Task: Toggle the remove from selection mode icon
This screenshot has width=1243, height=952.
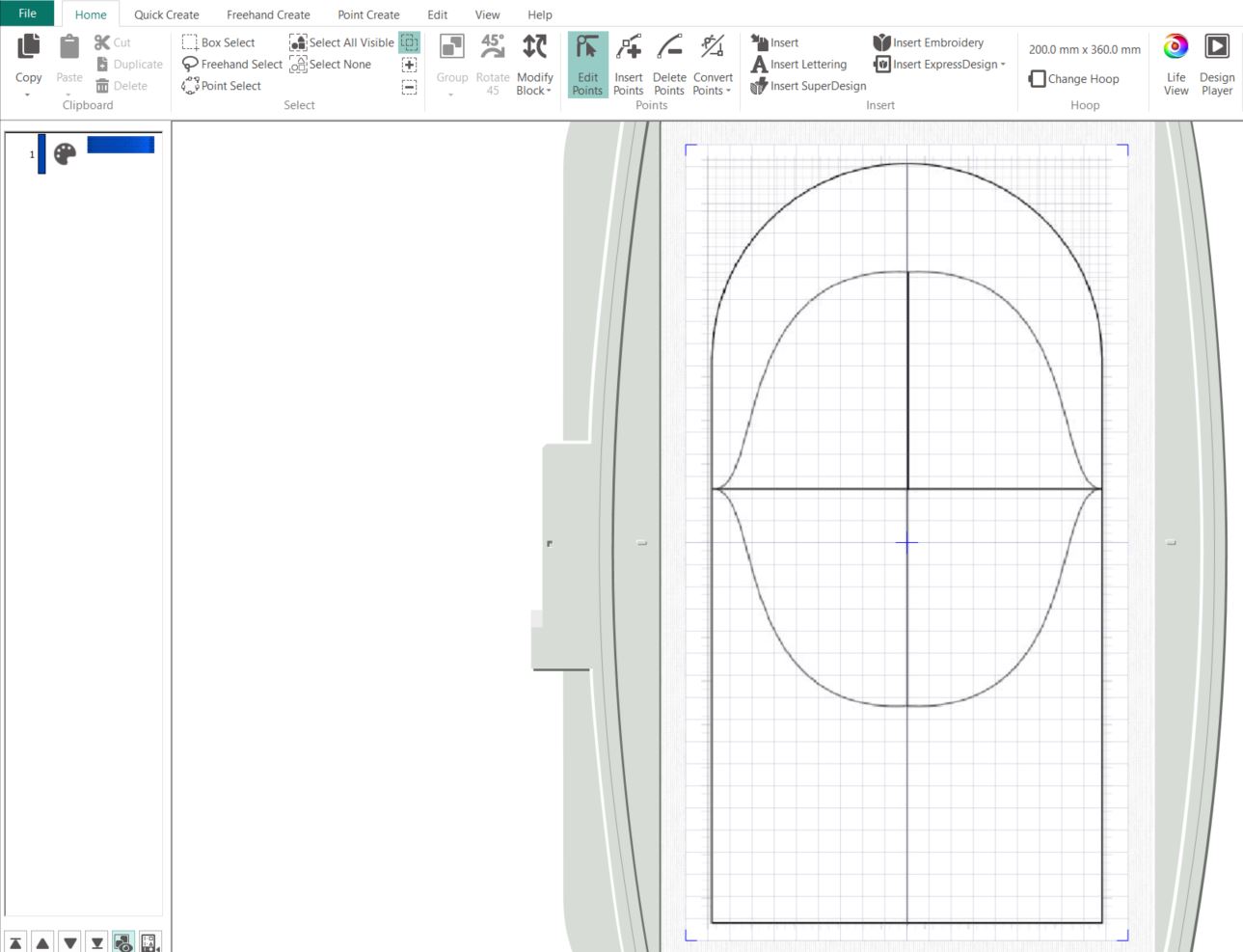Action: [409, 87]
